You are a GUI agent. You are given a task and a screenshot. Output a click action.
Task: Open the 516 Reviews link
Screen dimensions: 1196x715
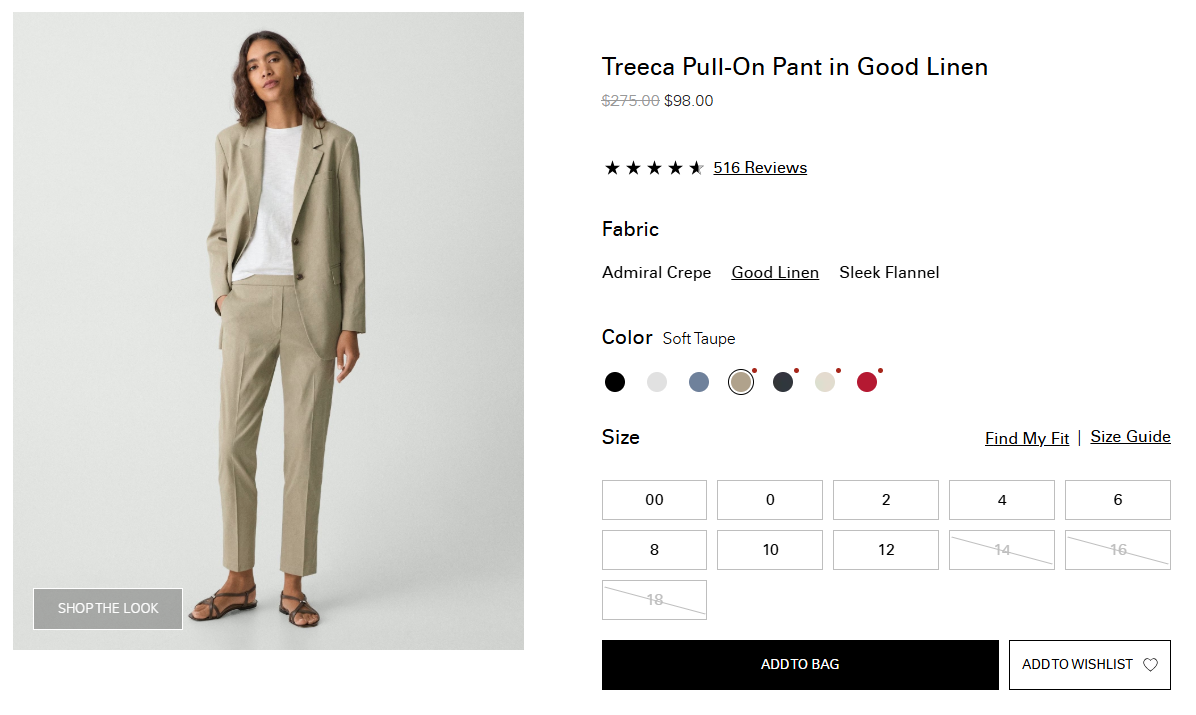click(x=760, y=168)
